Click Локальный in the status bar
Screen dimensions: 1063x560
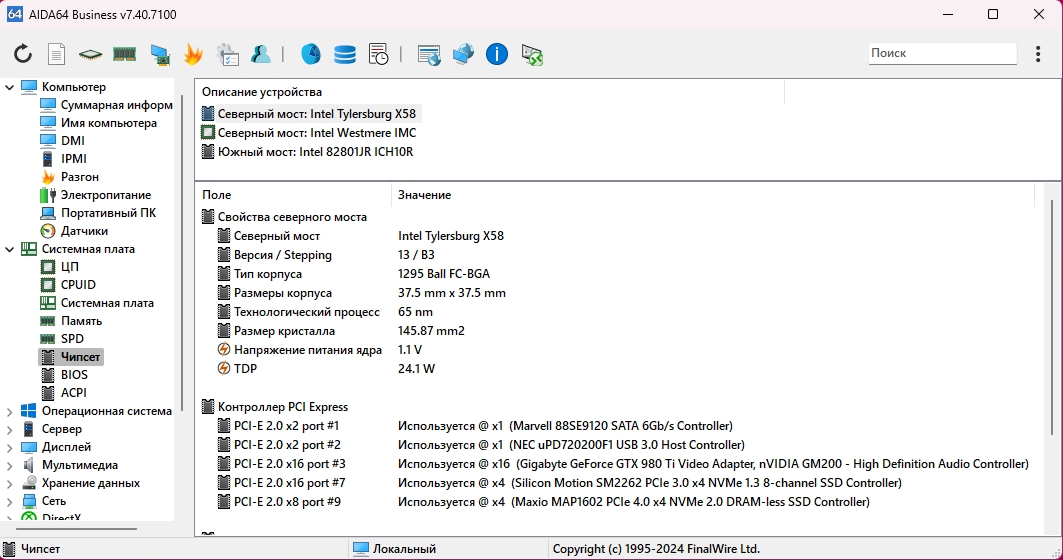[404, 549]
